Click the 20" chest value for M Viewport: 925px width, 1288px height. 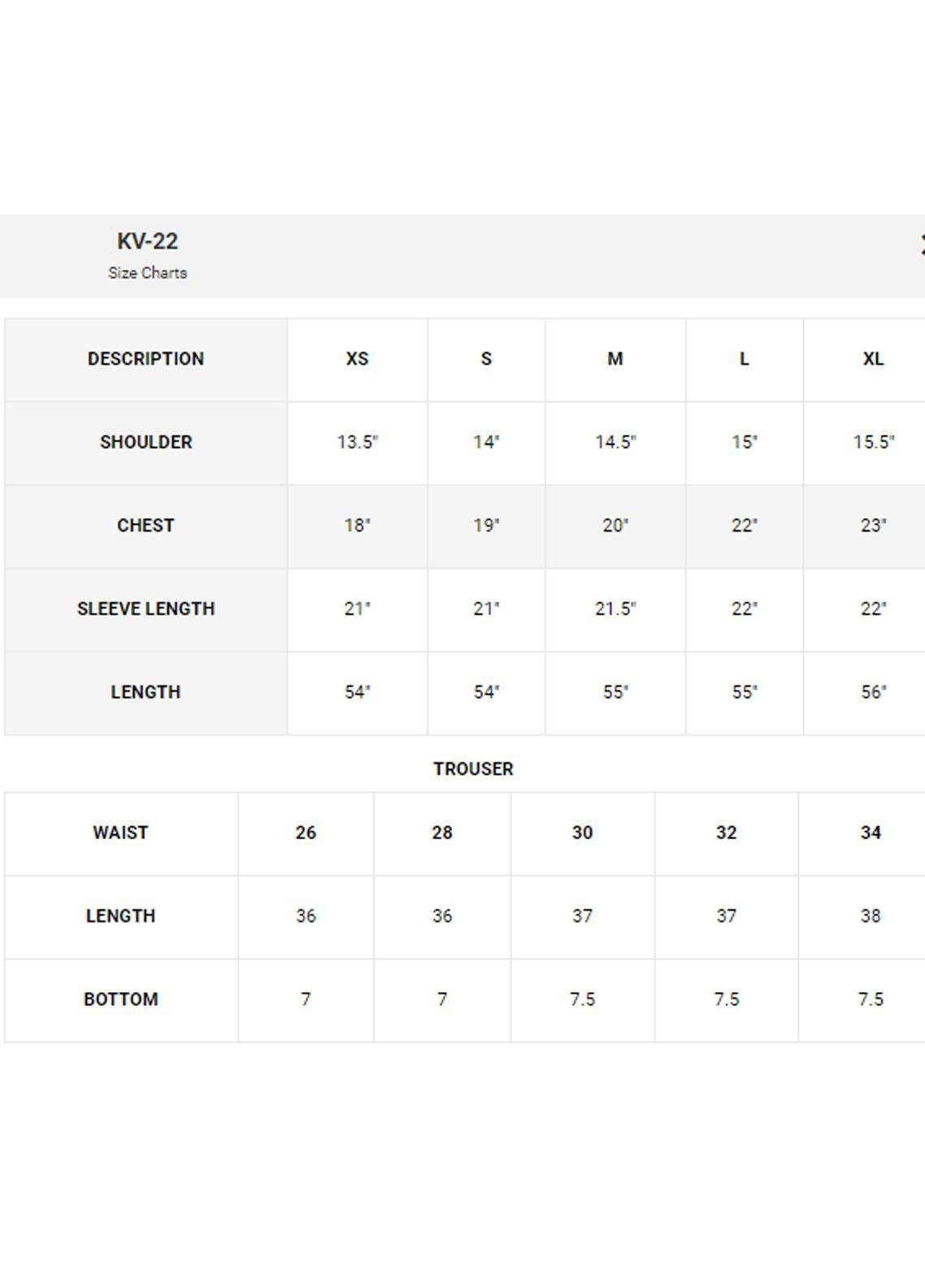pos(615,526)
